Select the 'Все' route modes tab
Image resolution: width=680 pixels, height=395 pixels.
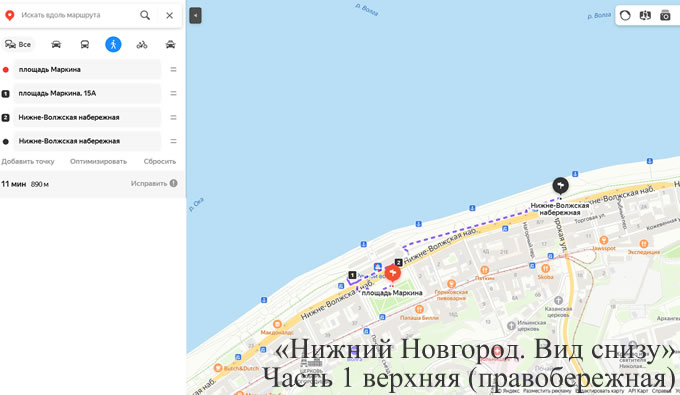18,44
